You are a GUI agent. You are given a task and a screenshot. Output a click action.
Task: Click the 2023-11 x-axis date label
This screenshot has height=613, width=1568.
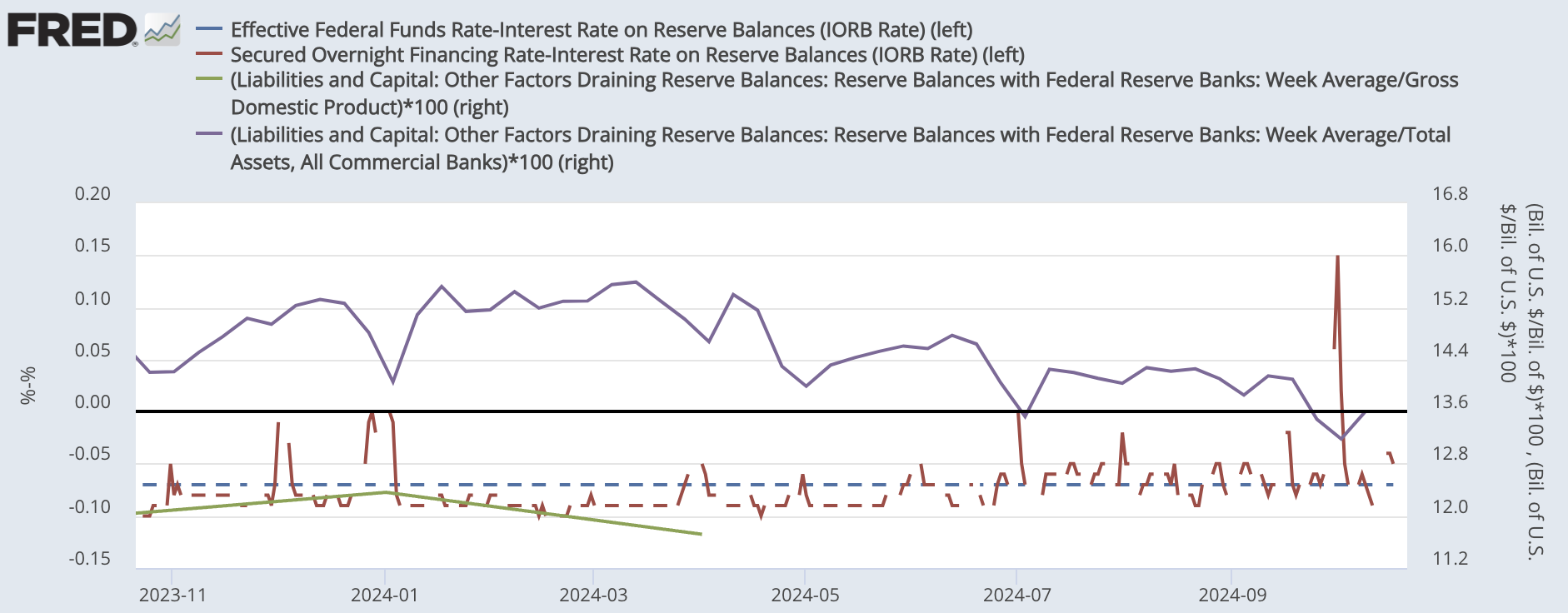[172, 595]
